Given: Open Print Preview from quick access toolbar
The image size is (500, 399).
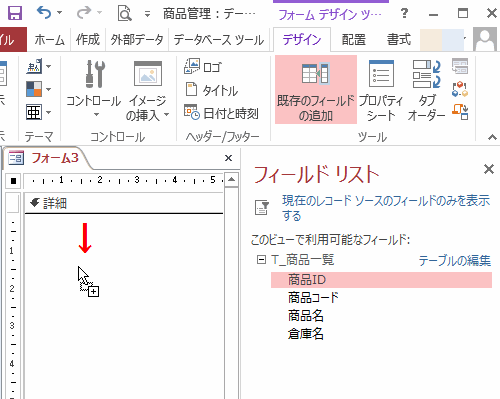Looking at the screenshot, I should tap(124, 14).
